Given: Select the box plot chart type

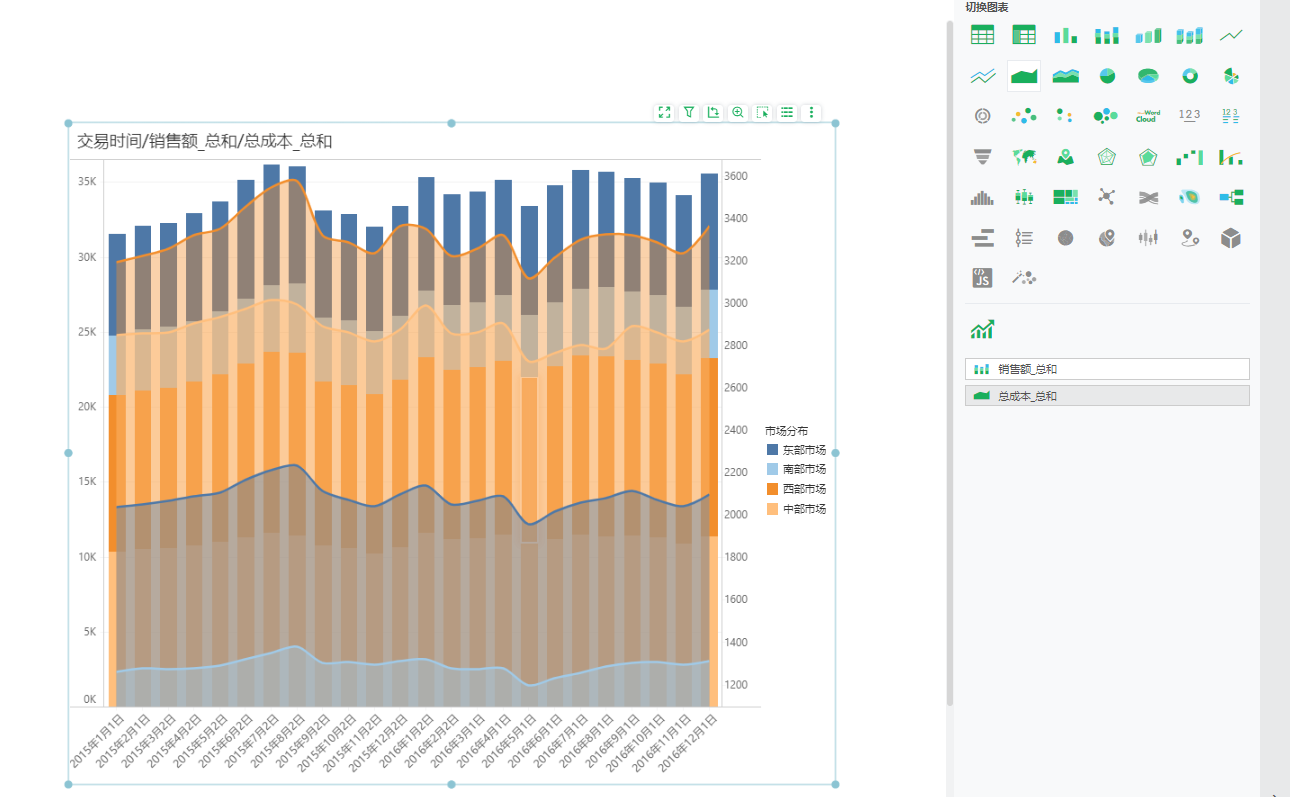Looking at the screenshot, I should click(1024, 197).
